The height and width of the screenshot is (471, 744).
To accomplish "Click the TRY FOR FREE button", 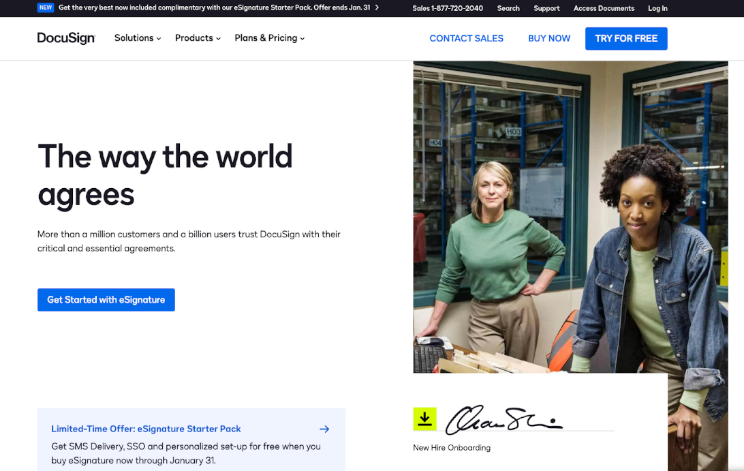I will coord(626,38).
